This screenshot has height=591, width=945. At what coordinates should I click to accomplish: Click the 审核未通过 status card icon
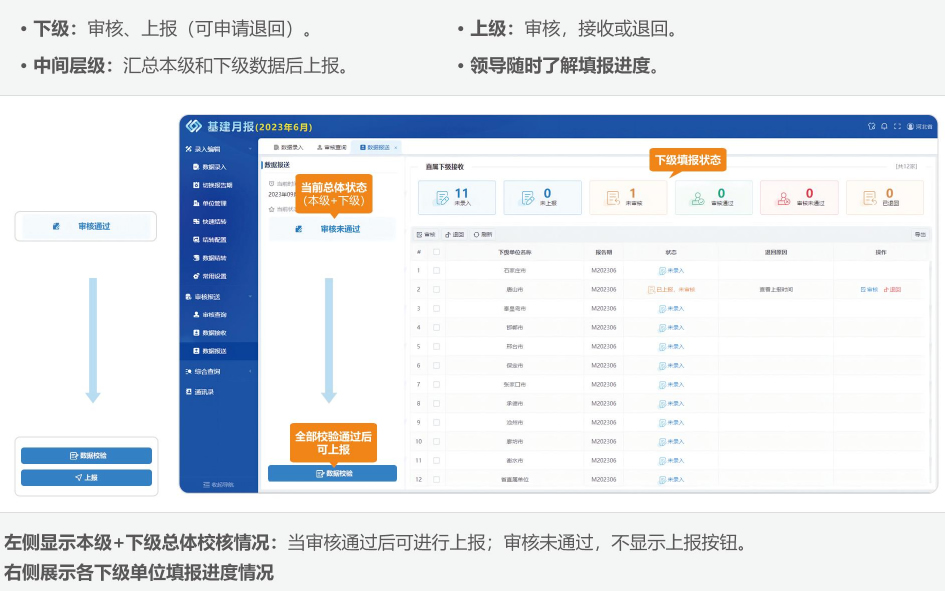click(x=783, y=198)
